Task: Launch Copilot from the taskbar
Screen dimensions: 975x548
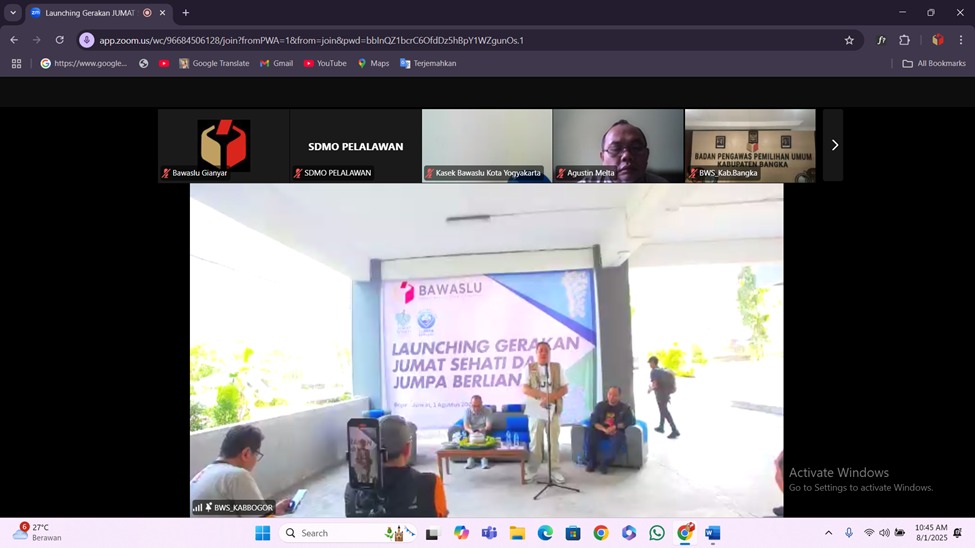Action: 461,533
